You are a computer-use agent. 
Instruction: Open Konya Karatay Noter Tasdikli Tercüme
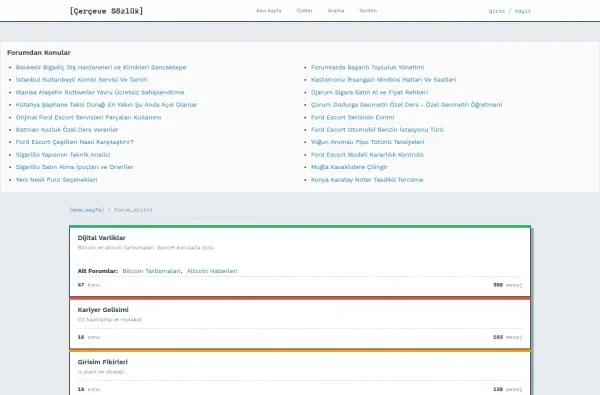click(x=367, y=180)
